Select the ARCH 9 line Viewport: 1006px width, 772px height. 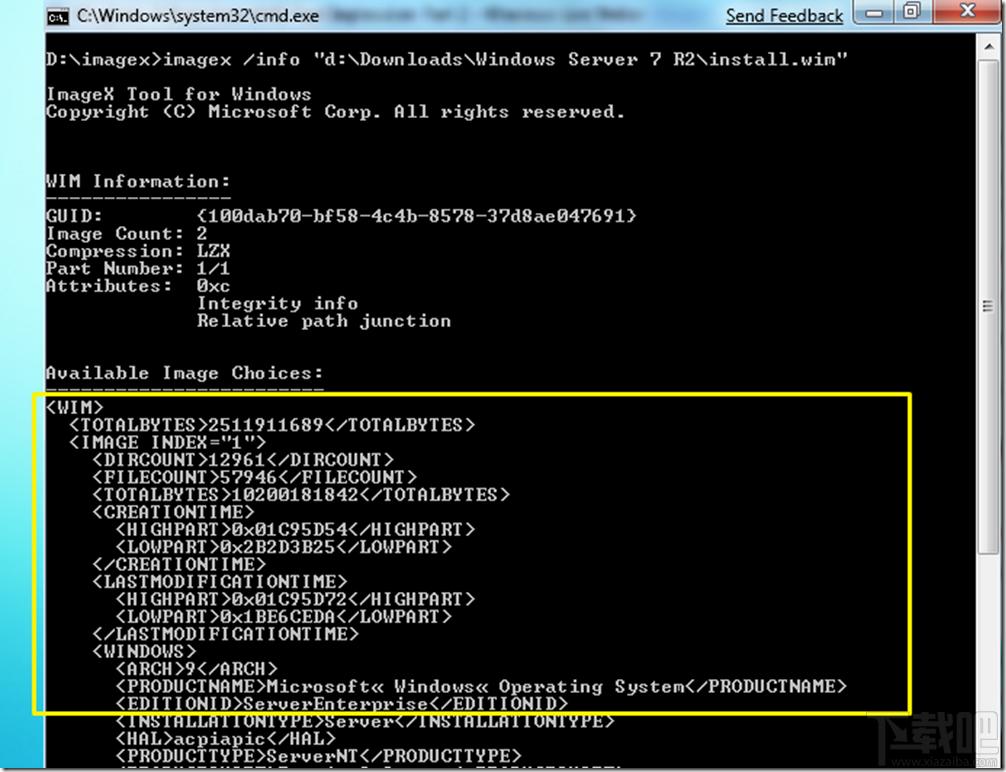pos(196,668)
